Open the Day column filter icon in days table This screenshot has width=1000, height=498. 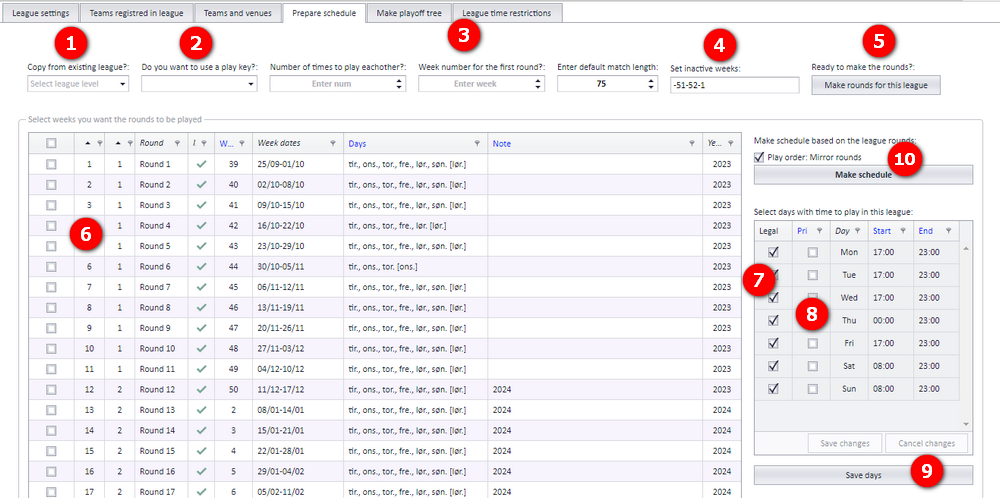click(x=858, y=231)
